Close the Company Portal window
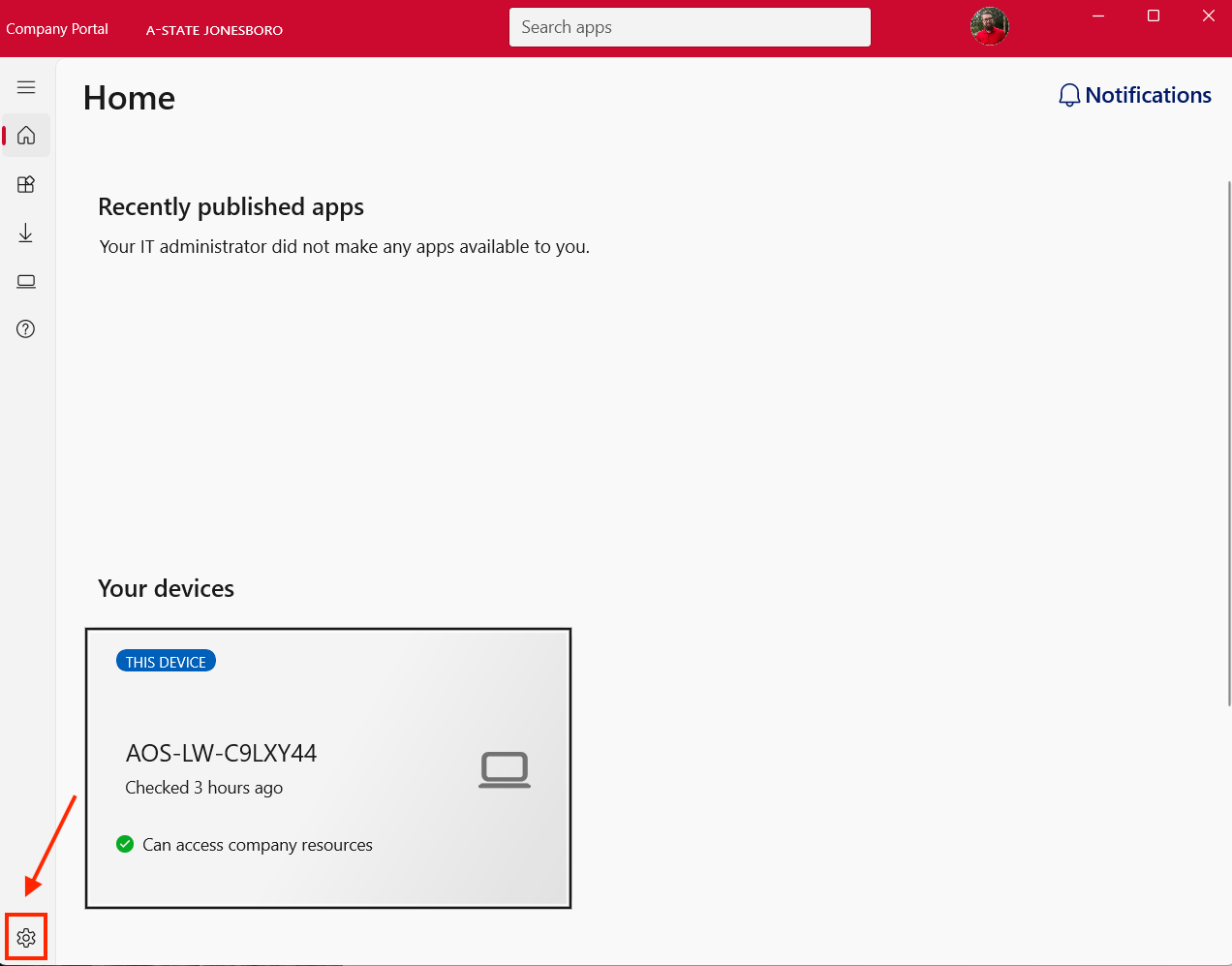This screenshot has height=966, width=1232. click(1208, 16)
